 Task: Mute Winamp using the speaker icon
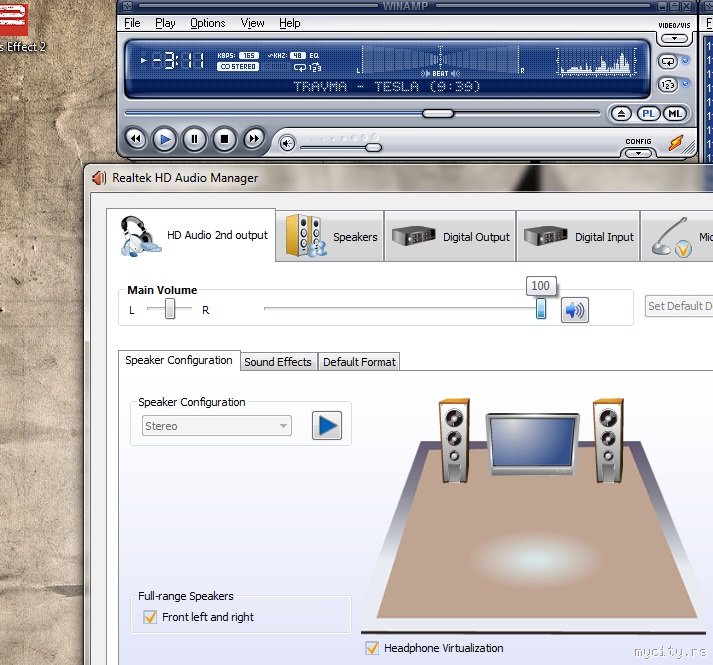pyautogui.click(x=287, y=144)
